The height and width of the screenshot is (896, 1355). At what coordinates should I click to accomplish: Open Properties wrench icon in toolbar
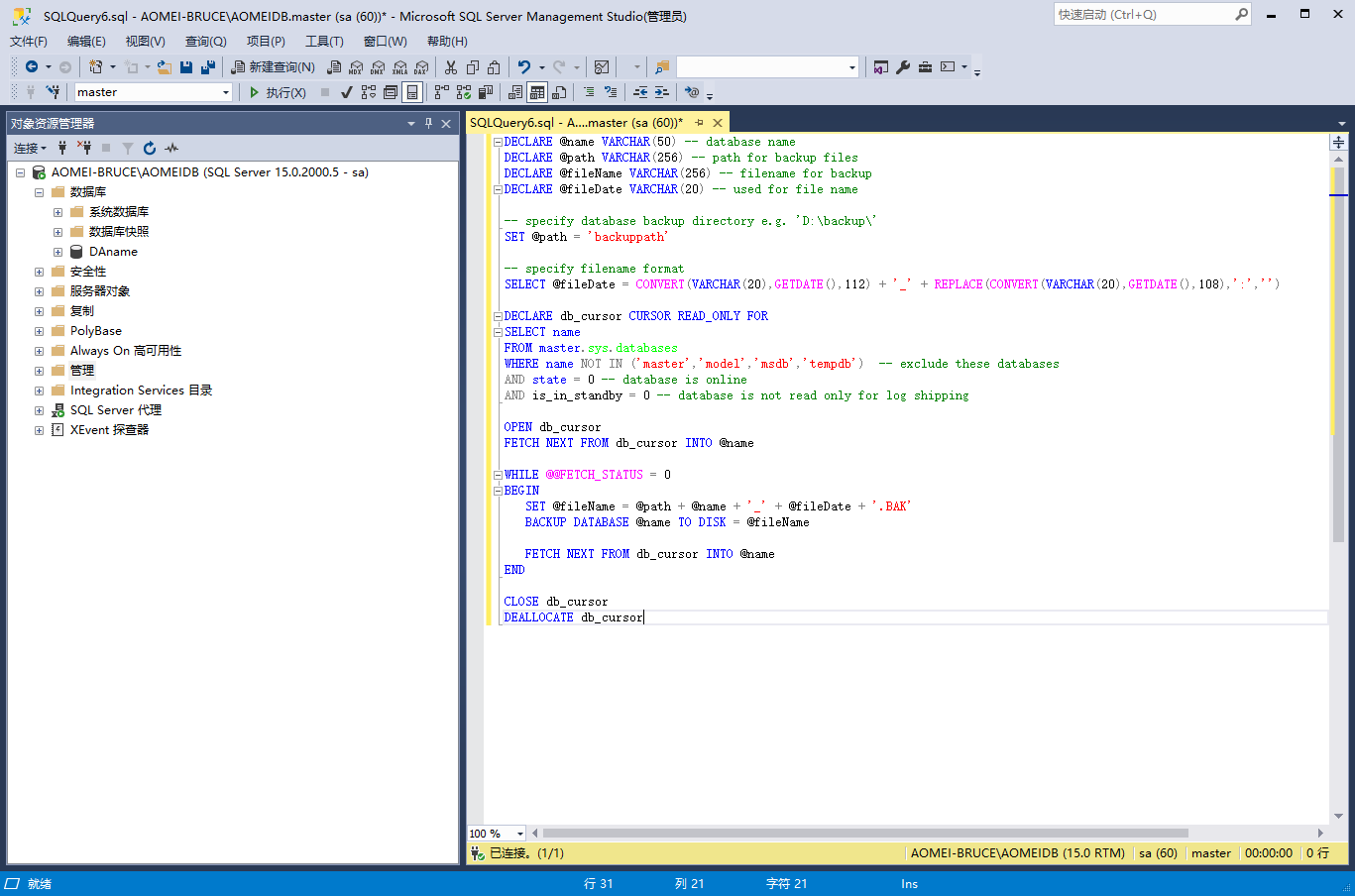coord(903,67)
